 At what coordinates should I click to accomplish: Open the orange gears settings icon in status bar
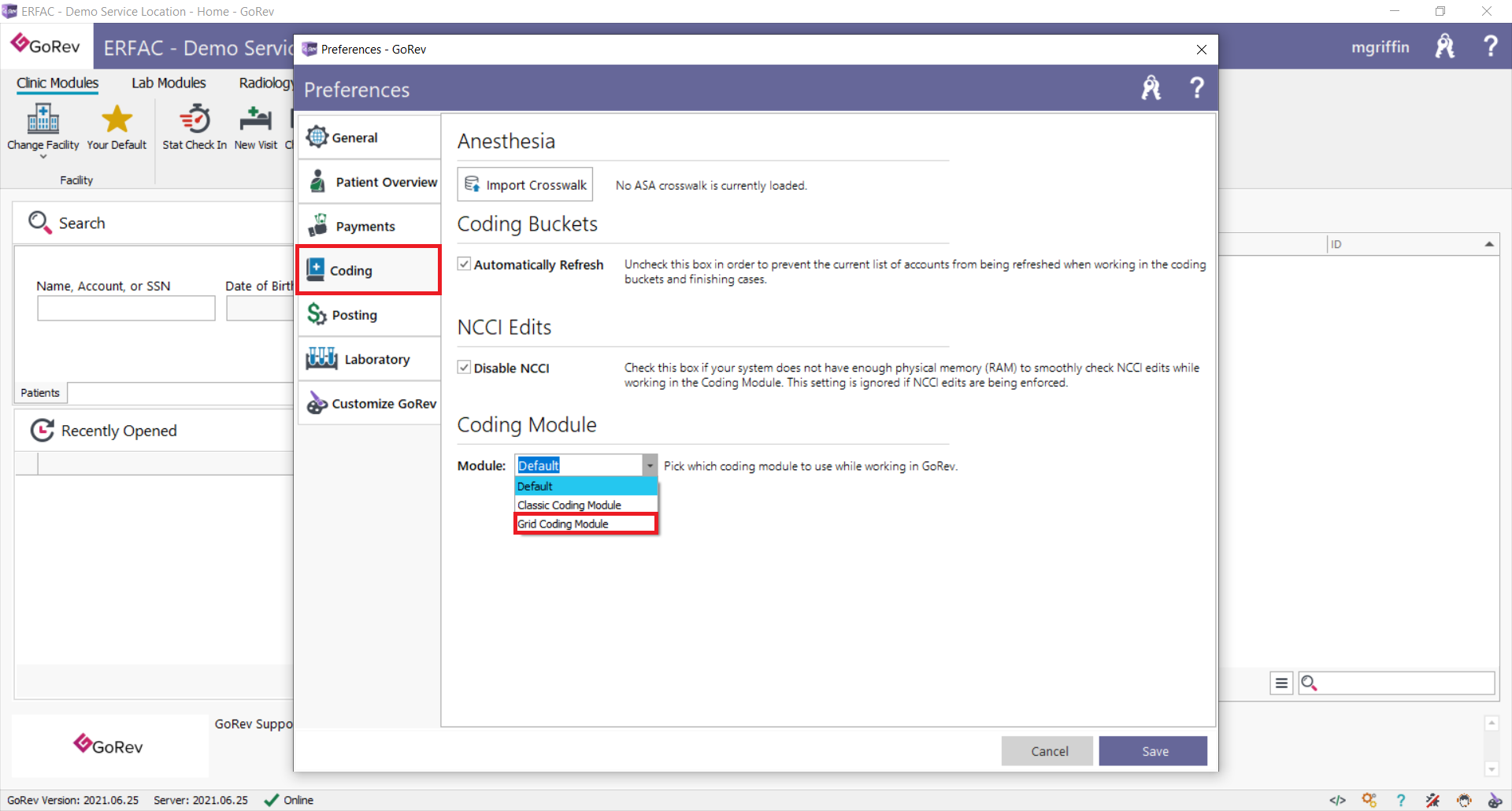[x=1369, y=800]
